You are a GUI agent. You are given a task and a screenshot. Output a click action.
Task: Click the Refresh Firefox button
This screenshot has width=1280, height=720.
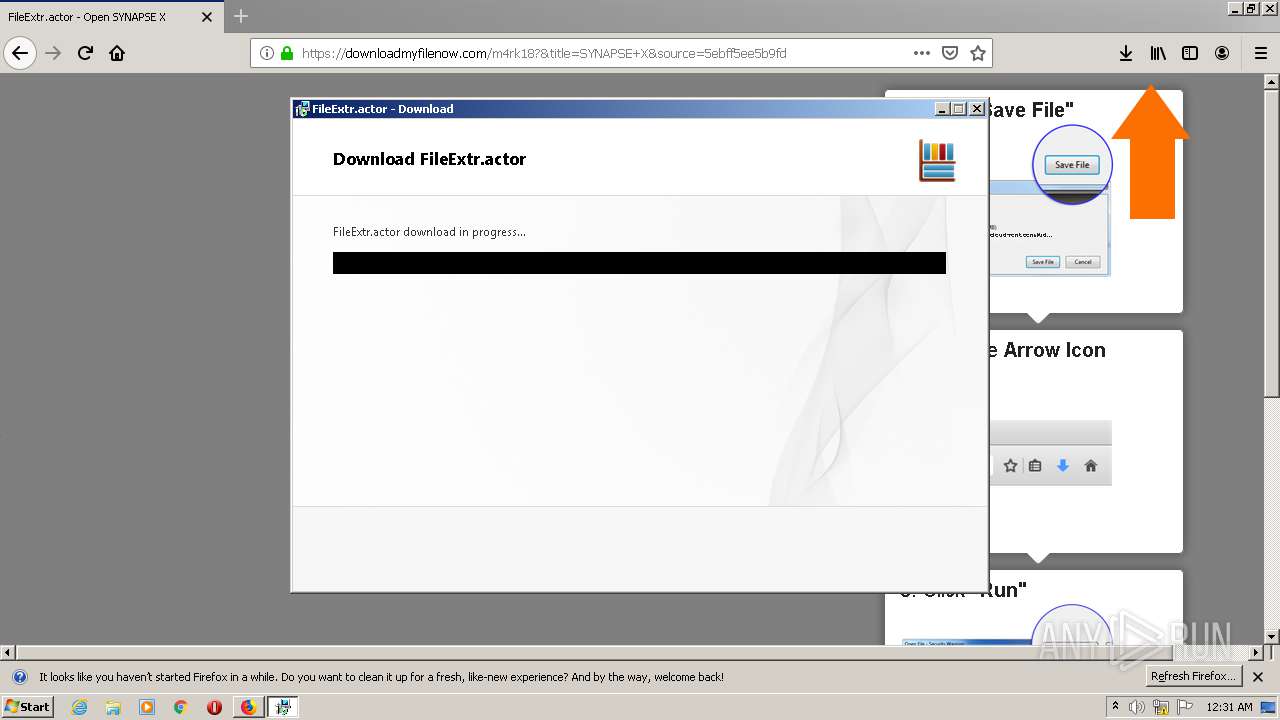tap(1194, 676)
